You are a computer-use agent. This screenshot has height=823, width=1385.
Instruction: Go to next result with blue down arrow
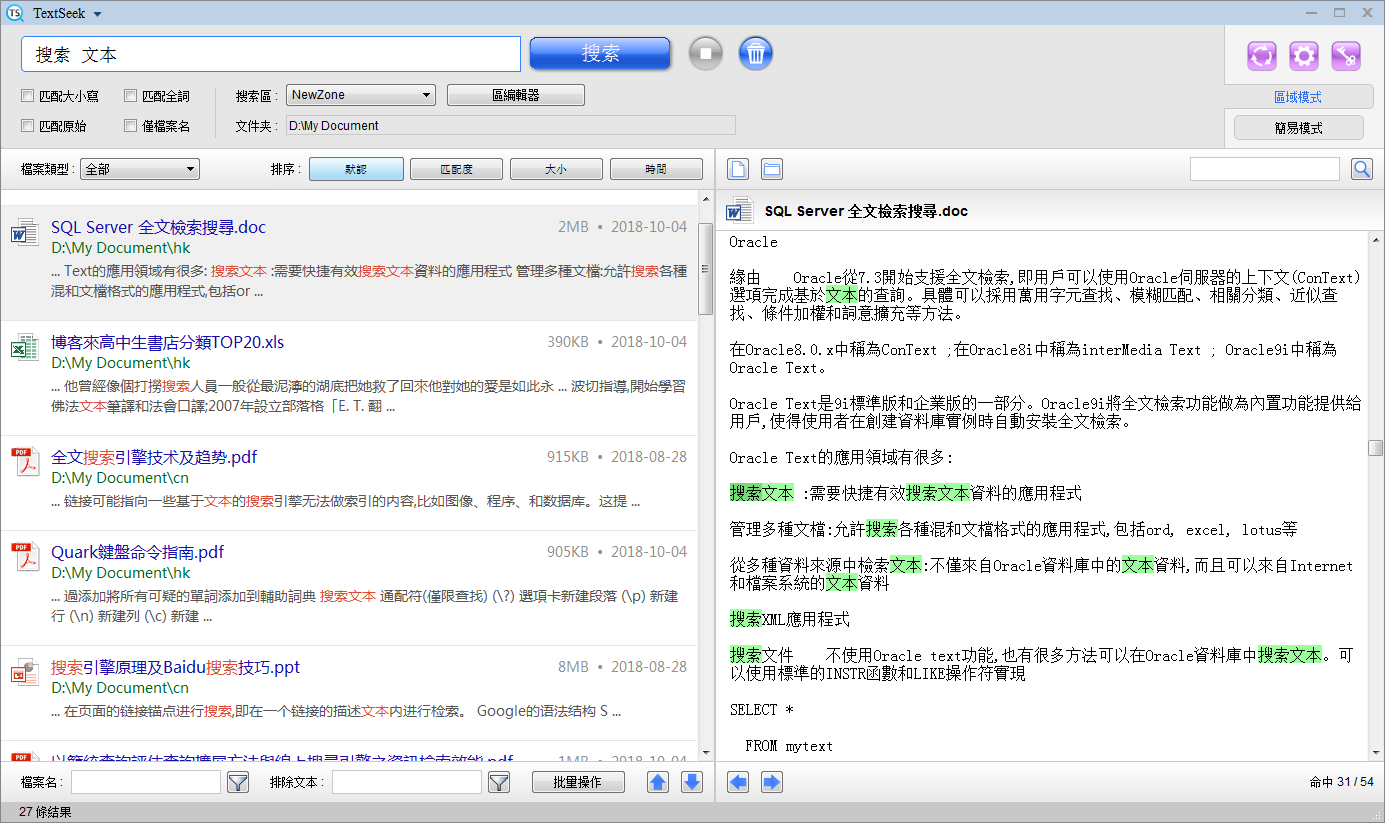(692, 782)
